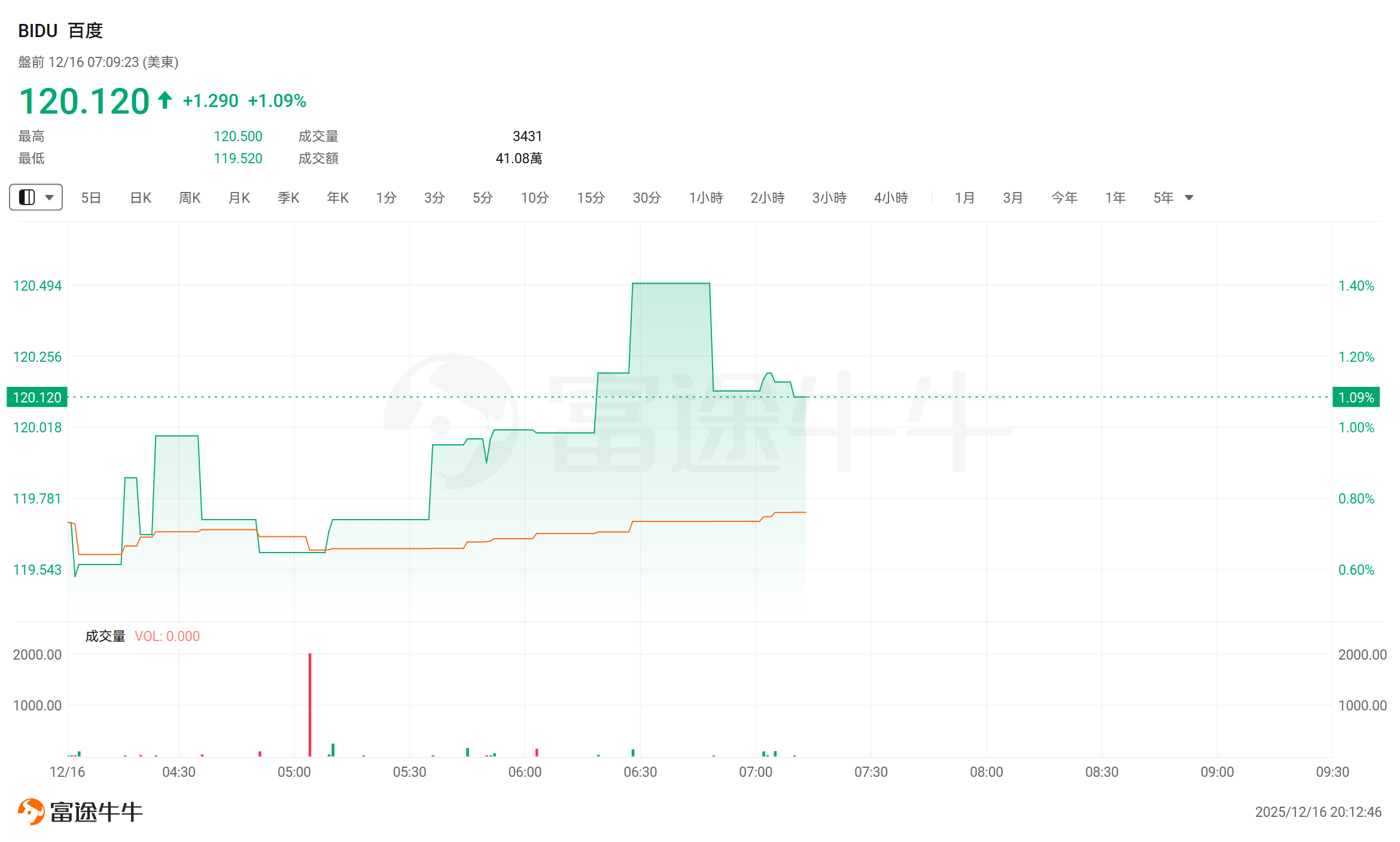Image resolution: width=1400 pixels, height=842 pixels.
Task: Show the 3月 range
Action: 1013,197
